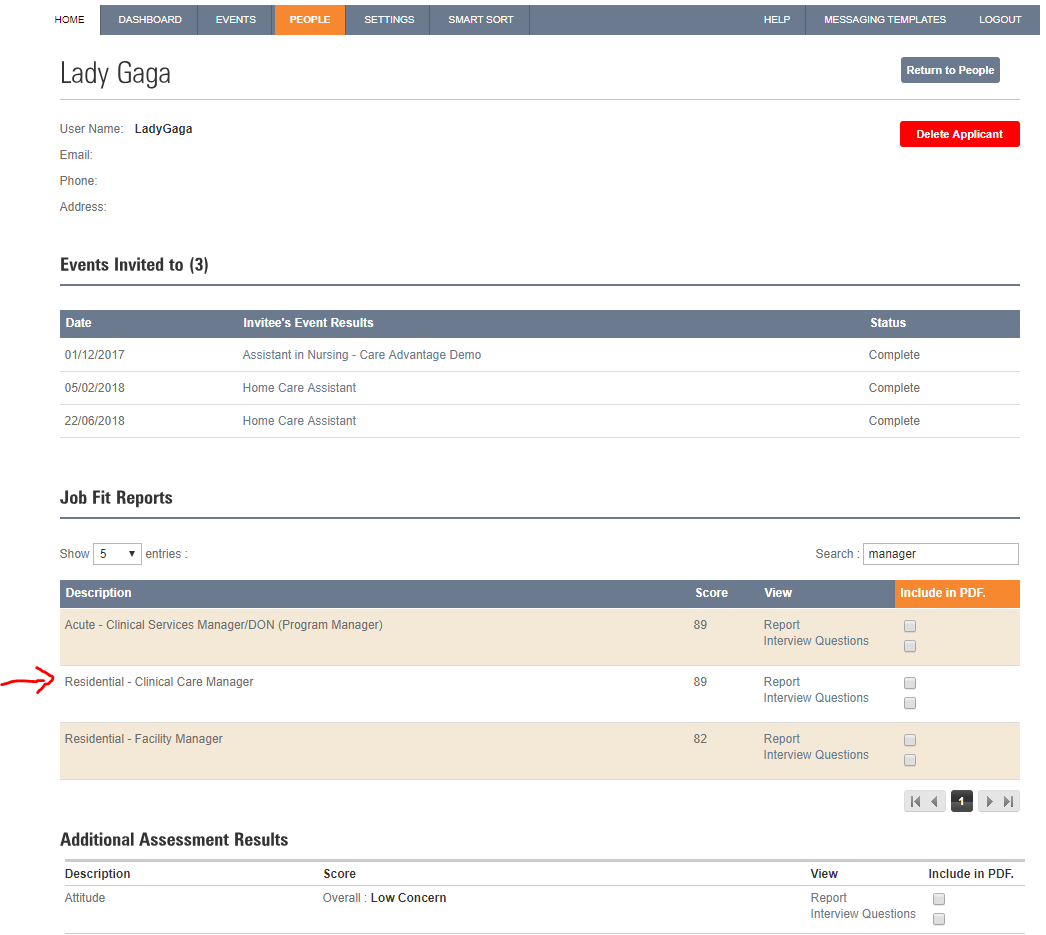The width and height of the screenshot is (1046, 935).
Task: Open the HELP menu
Action: pyautogui.click(x=776, y=19)
